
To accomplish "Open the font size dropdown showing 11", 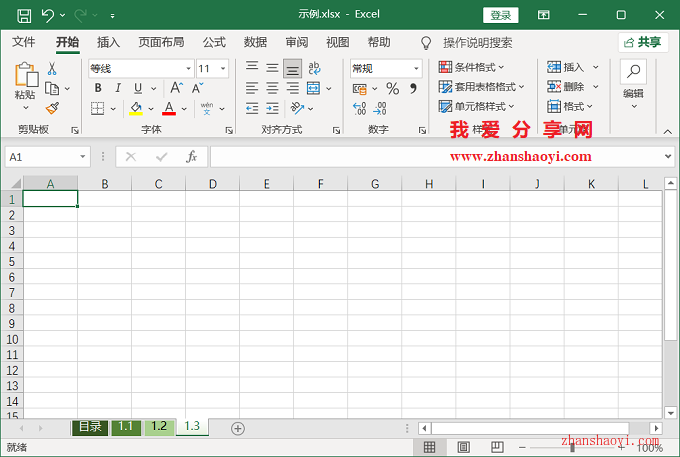I will 223,69.
